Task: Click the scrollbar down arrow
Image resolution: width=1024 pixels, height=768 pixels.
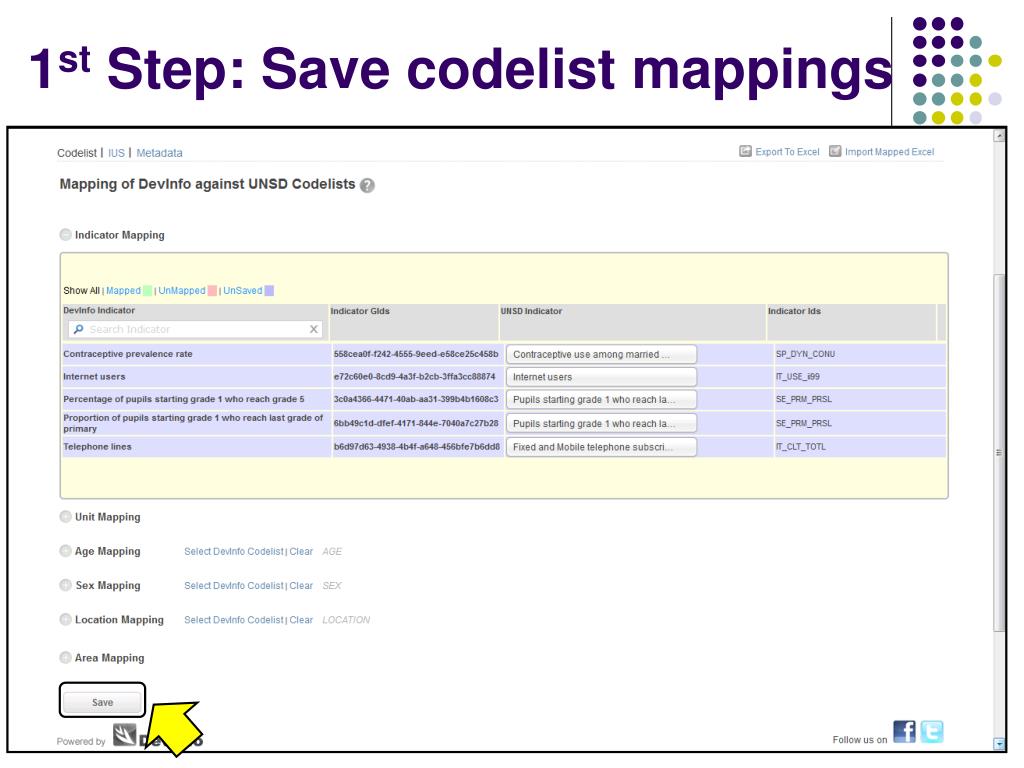Action: tap(999, 743)
